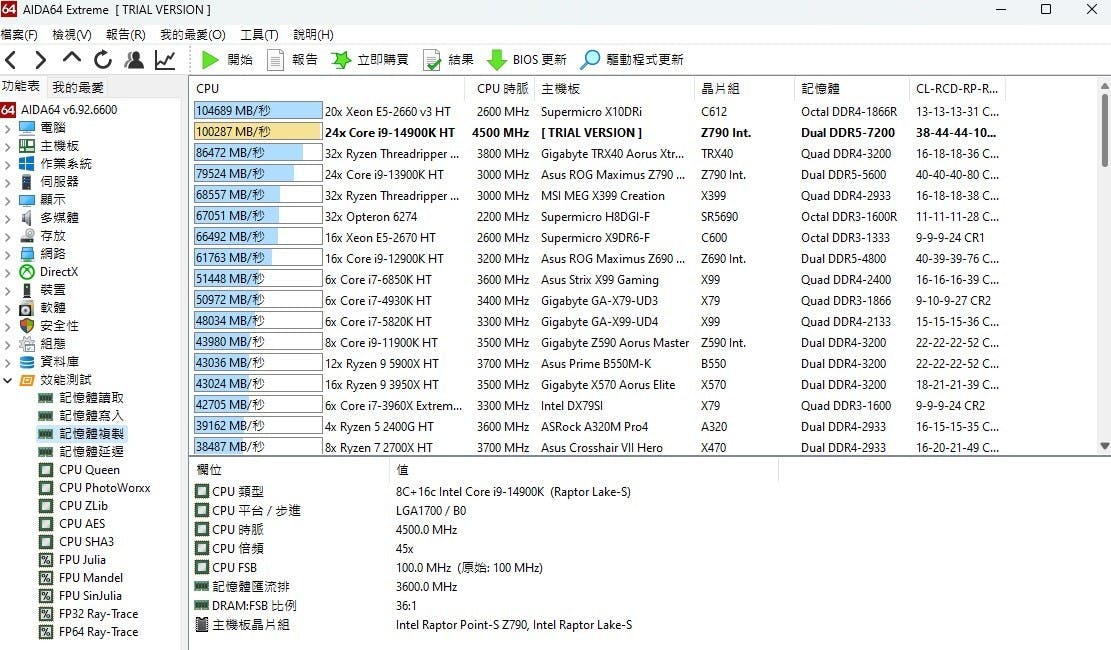Start benchmark with green 開始 button

point(227,60)
